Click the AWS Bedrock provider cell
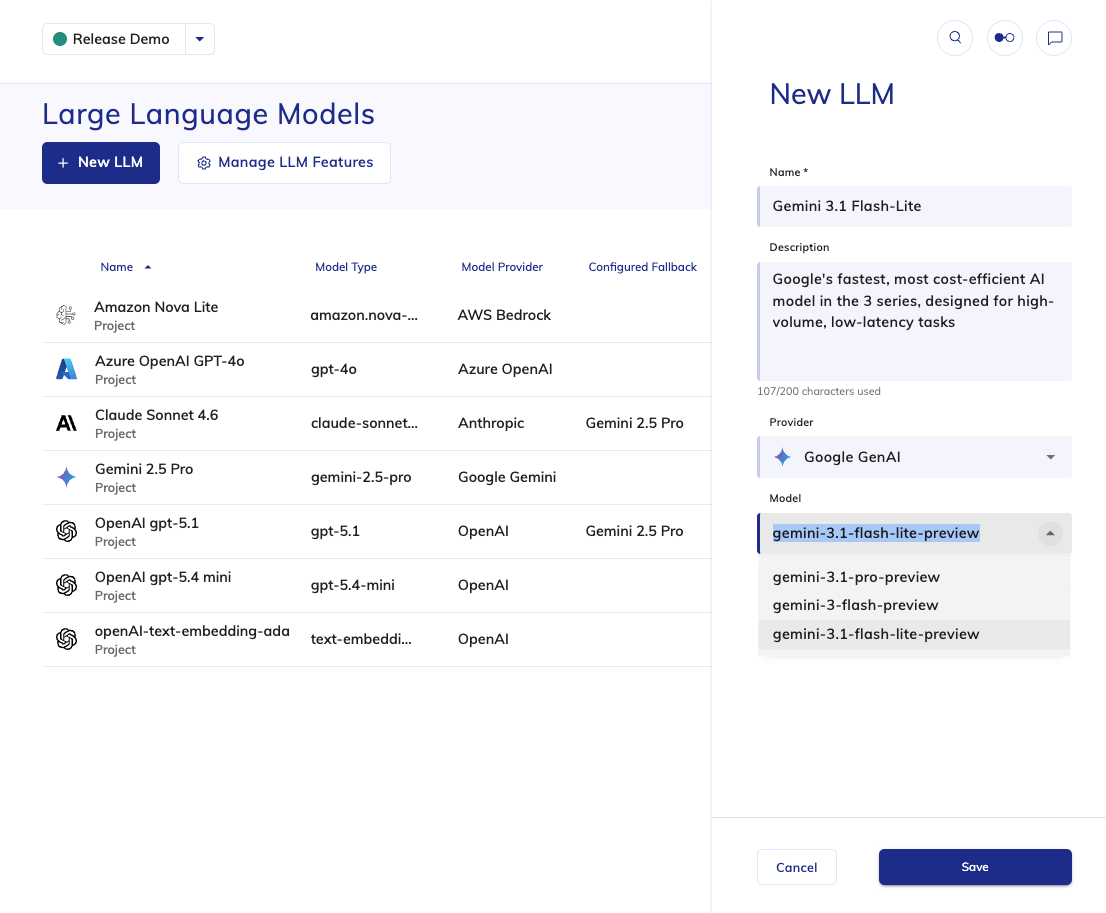 [x=504, y=315]
